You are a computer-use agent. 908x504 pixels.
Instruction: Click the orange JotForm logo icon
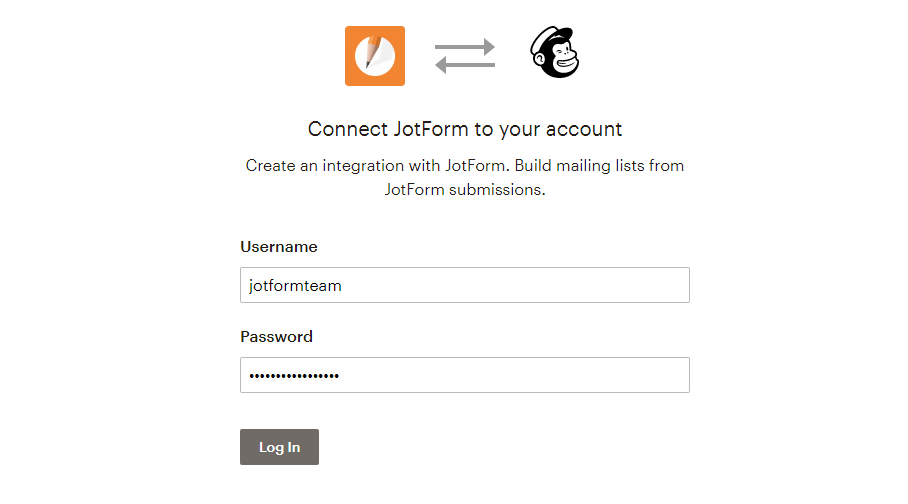[375, 56]
